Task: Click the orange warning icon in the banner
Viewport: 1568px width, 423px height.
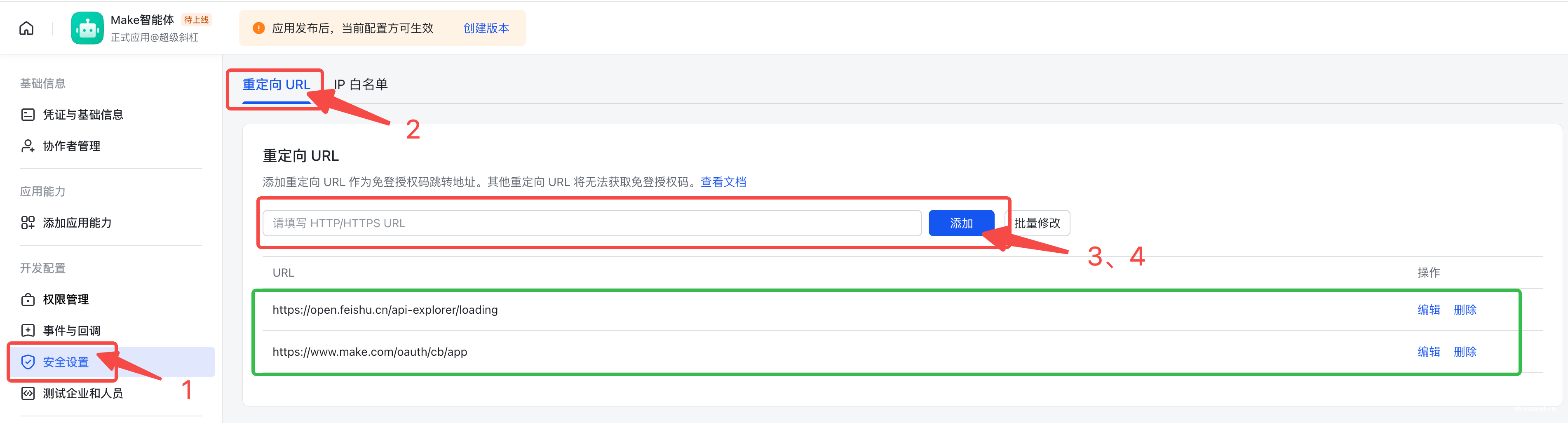Action: click(x=259, y=27)
